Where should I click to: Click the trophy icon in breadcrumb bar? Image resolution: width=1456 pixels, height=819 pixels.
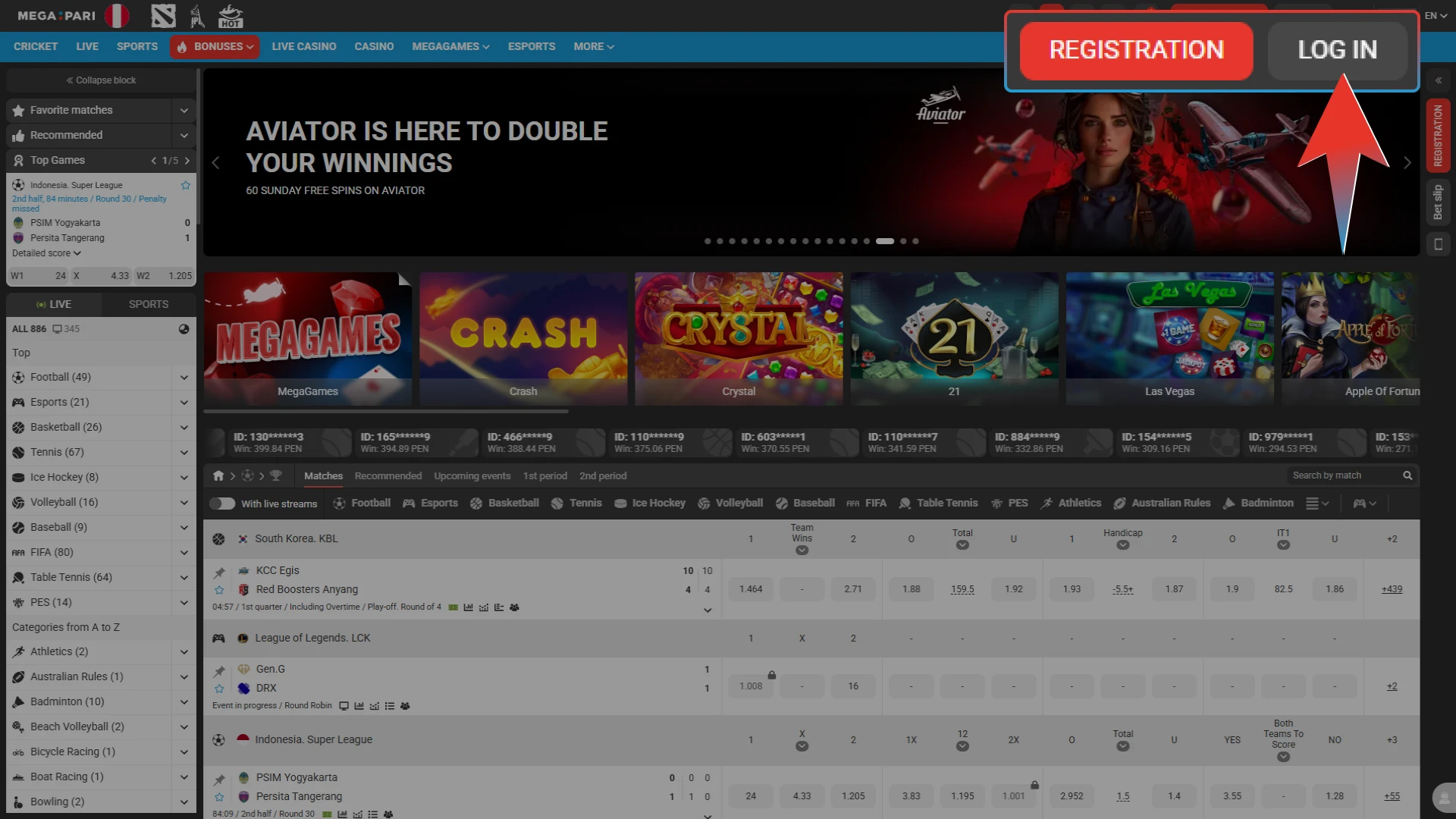click(275, 475)
